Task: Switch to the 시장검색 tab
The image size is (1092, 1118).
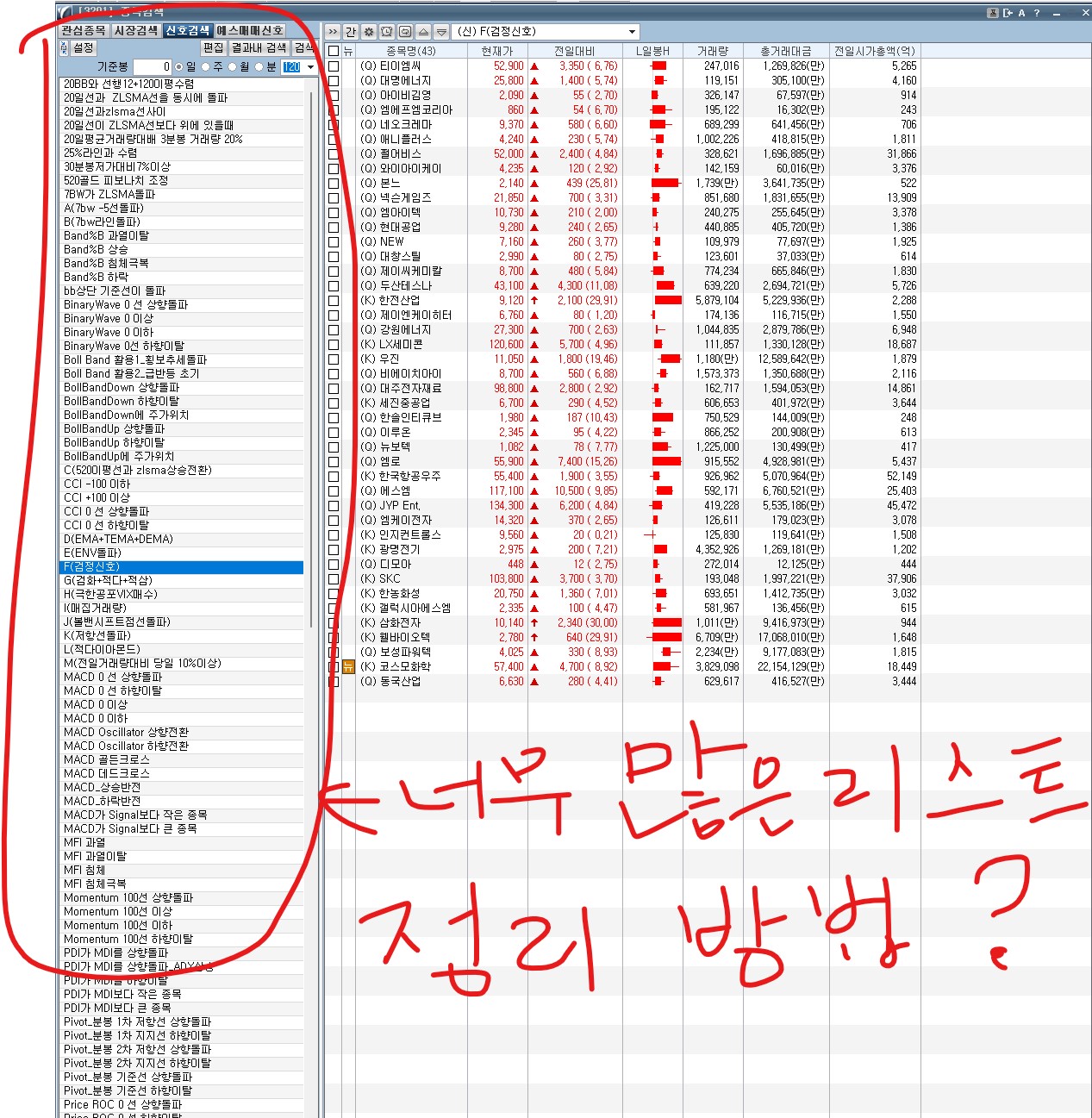Action: point(136,31)
